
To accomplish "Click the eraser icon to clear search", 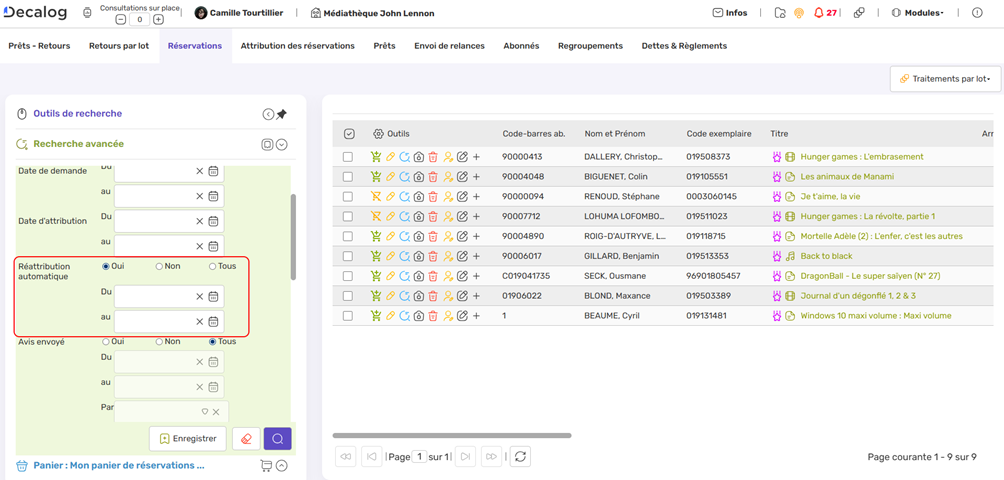I will 246,438.
